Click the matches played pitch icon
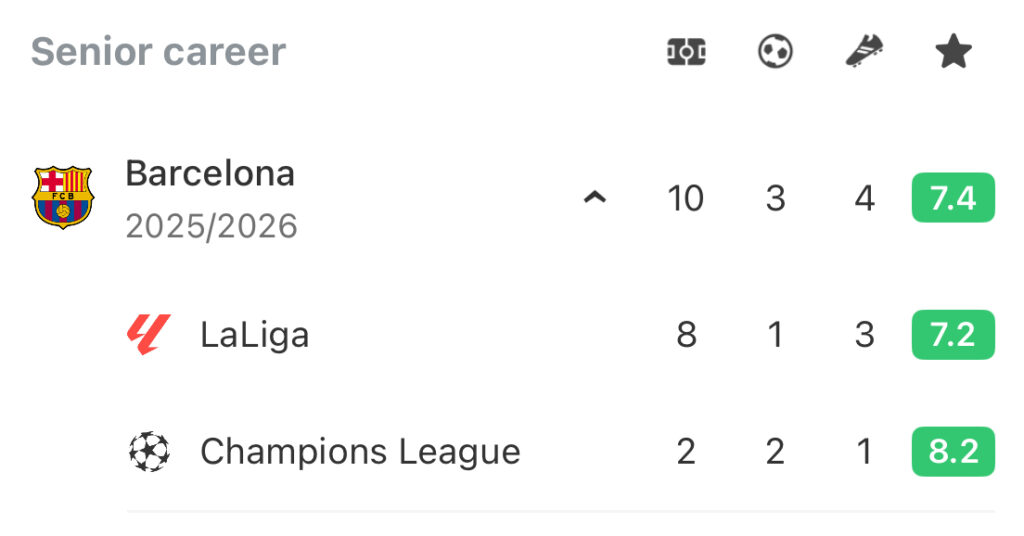 [x=686, y=52]
